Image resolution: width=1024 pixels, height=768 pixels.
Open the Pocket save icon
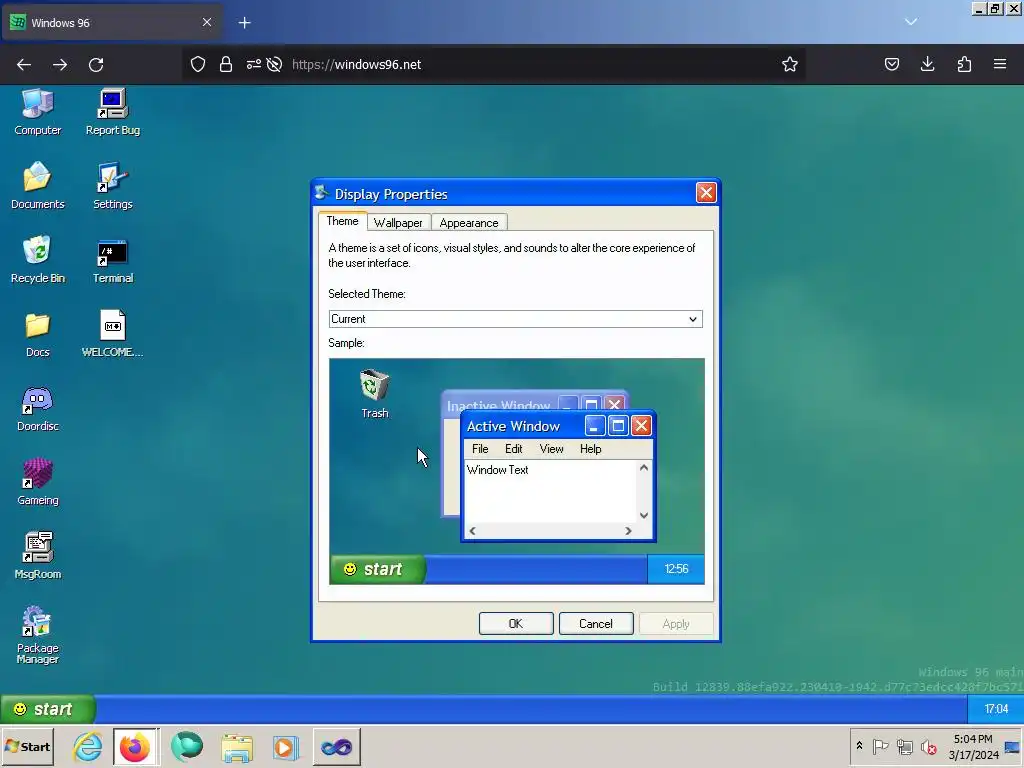tap(892, 64)
